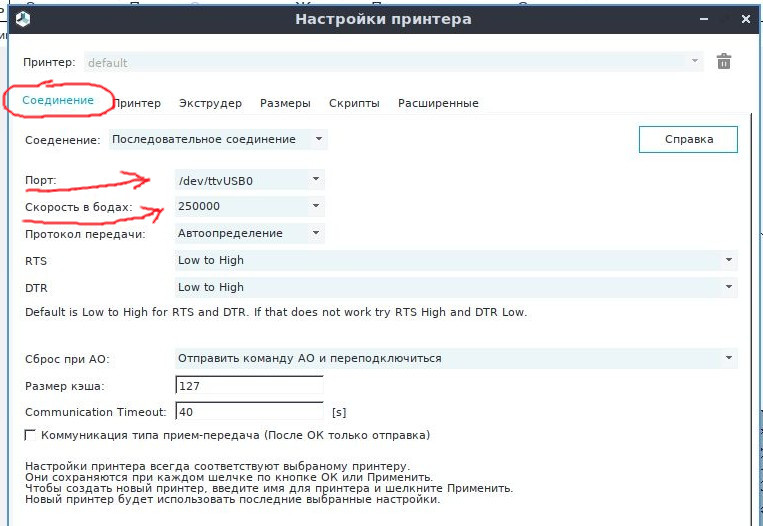Open the Принтер tab
The height and width of the screenshot is (526, 763).
137,103
